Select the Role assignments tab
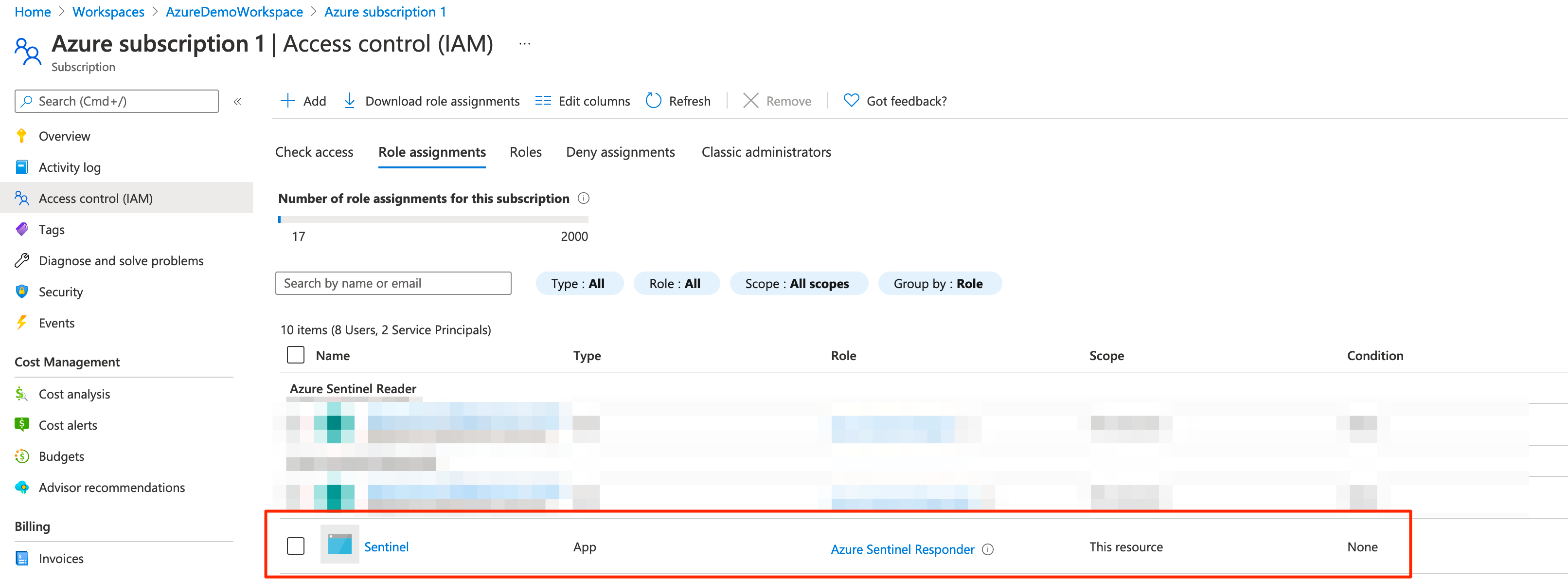The width and height of the screenshot is (1568, 582). [431, 152]
